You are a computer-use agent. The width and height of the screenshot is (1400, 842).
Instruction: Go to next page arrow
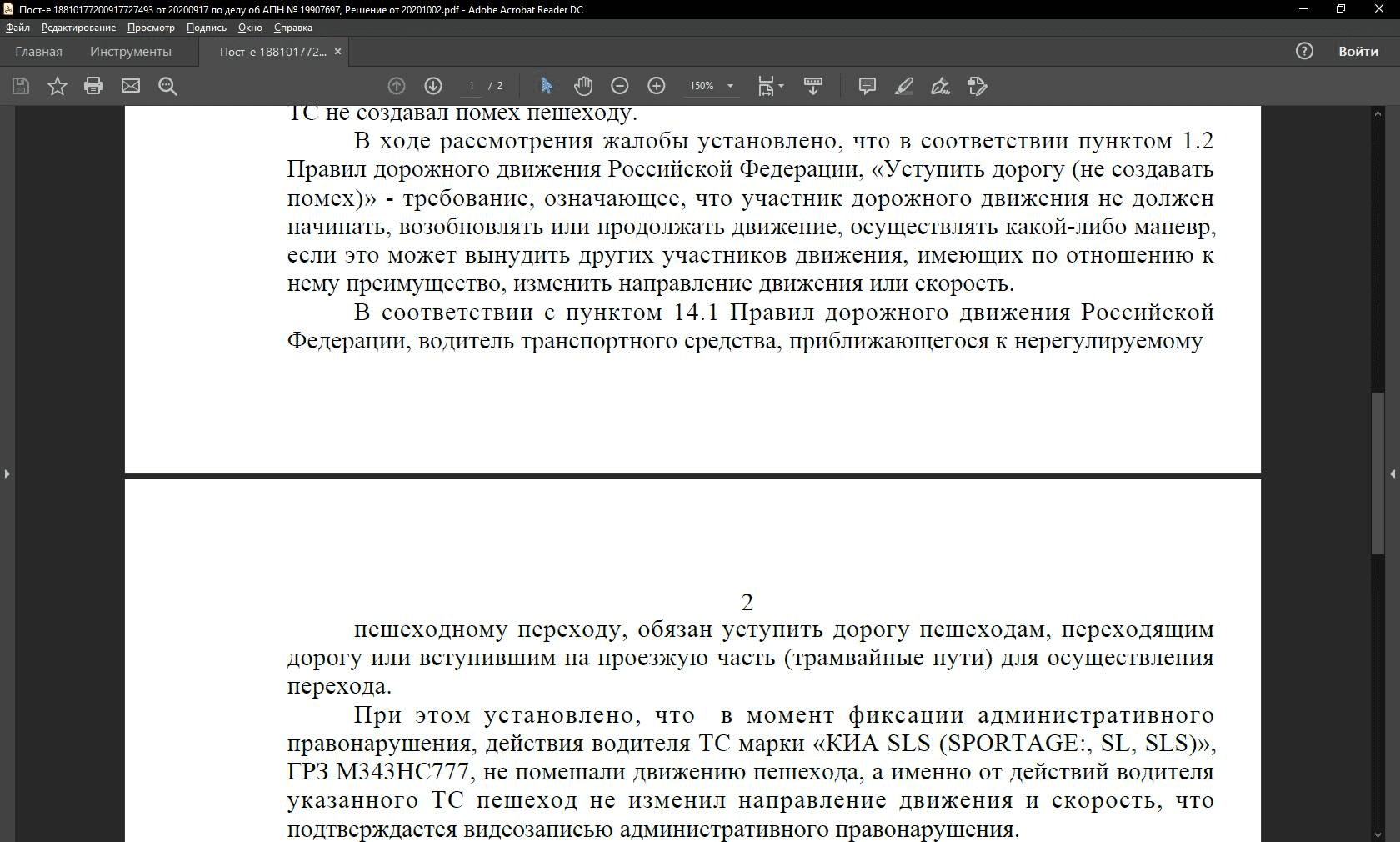(433, 86)
